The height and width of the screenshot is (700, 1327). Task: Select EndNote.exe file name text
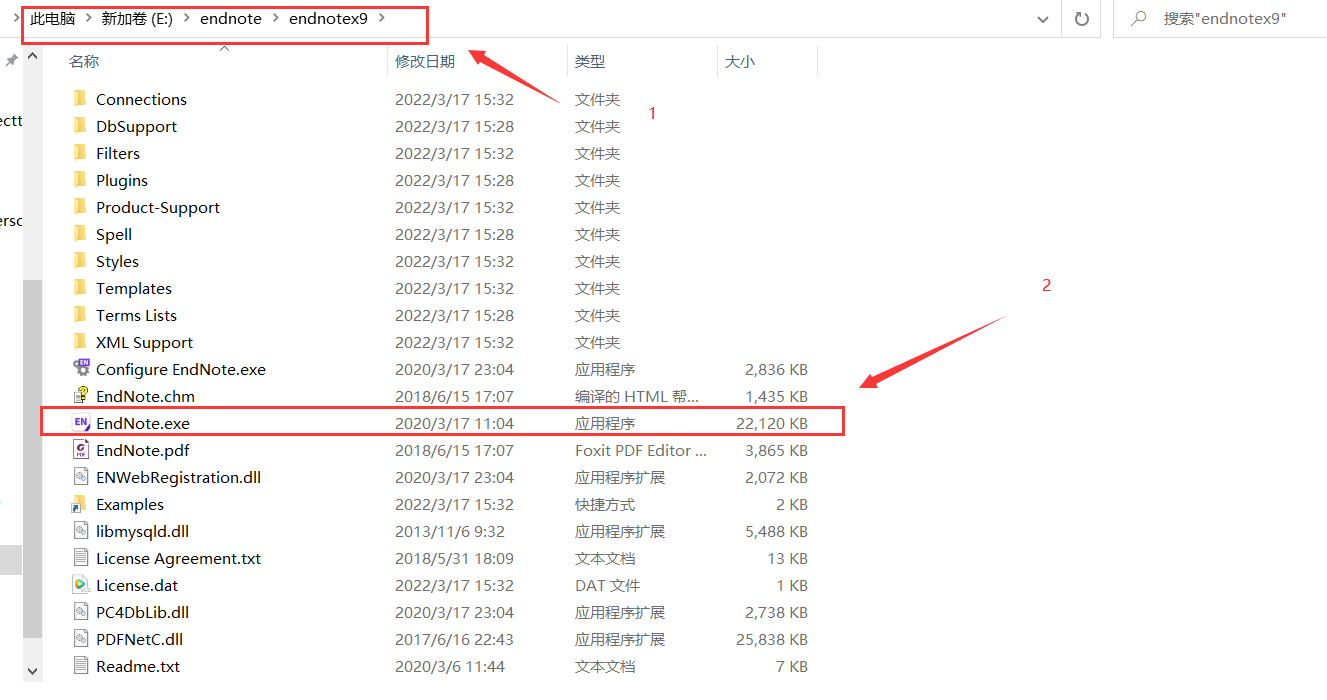pos(143,423)
